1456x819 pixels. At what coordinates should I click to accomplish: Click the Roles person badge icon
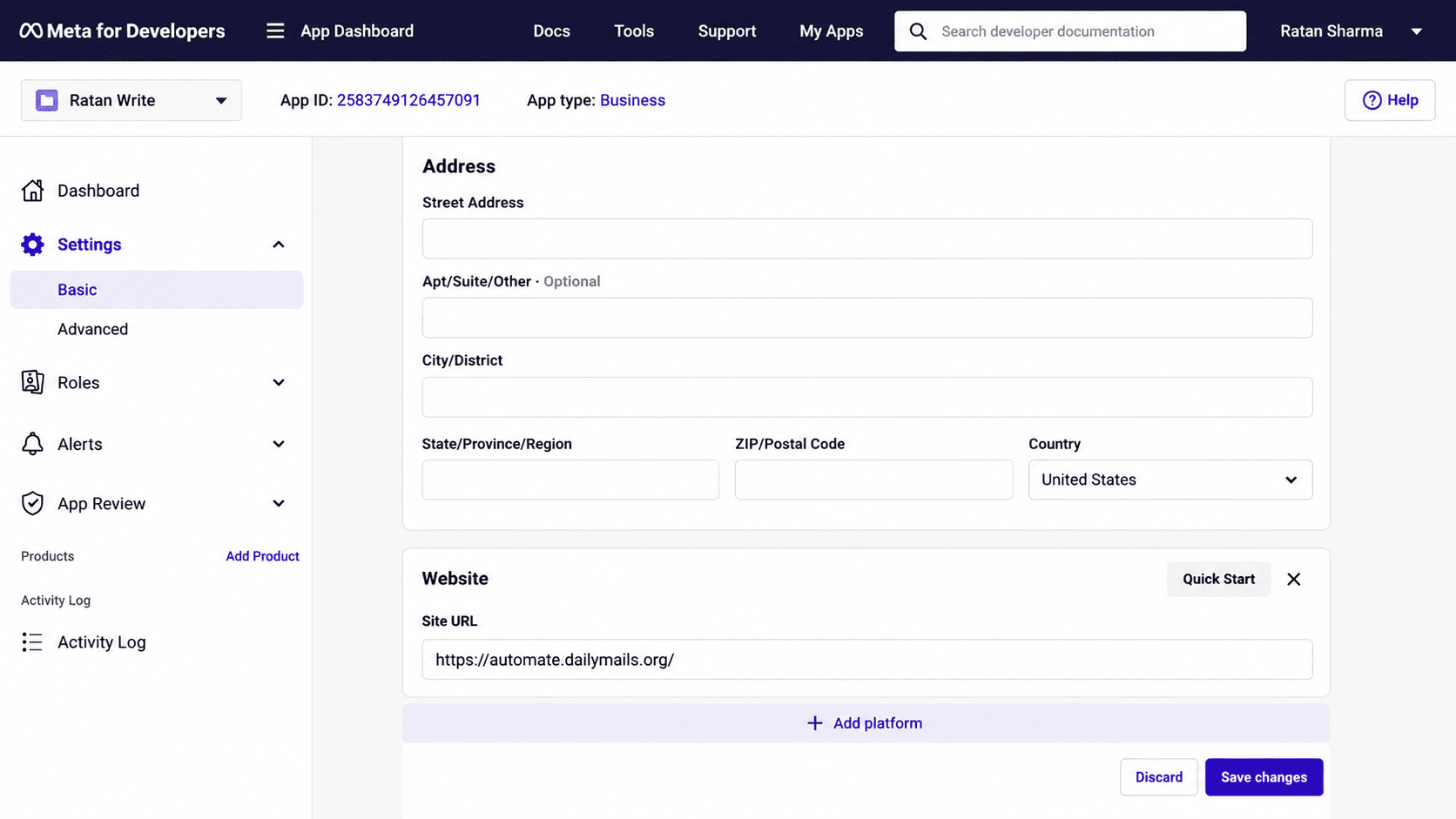[32, 382]
